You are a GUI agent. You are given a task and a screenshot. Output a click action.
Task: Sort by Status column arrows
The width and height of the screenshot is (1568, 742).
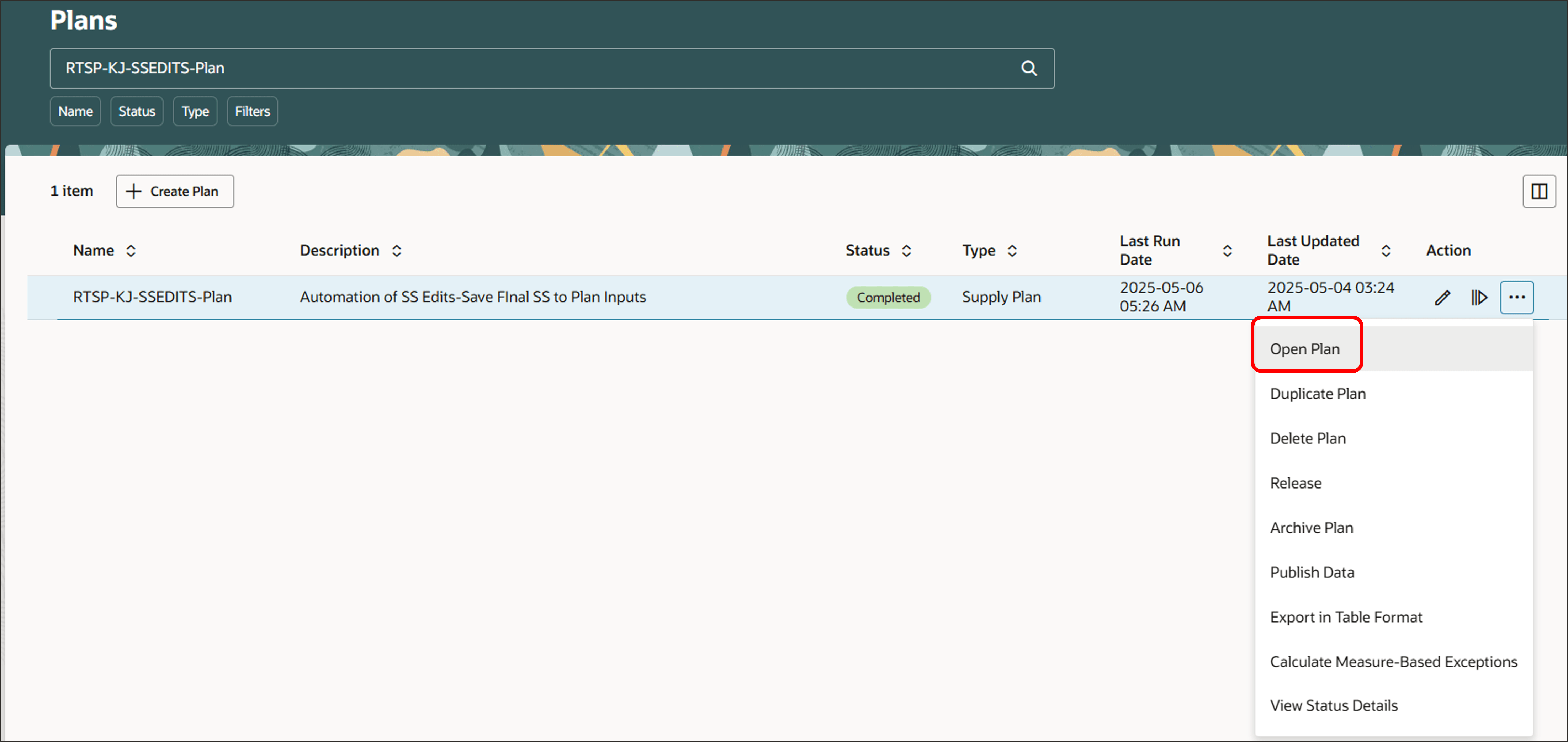(906, 251)
